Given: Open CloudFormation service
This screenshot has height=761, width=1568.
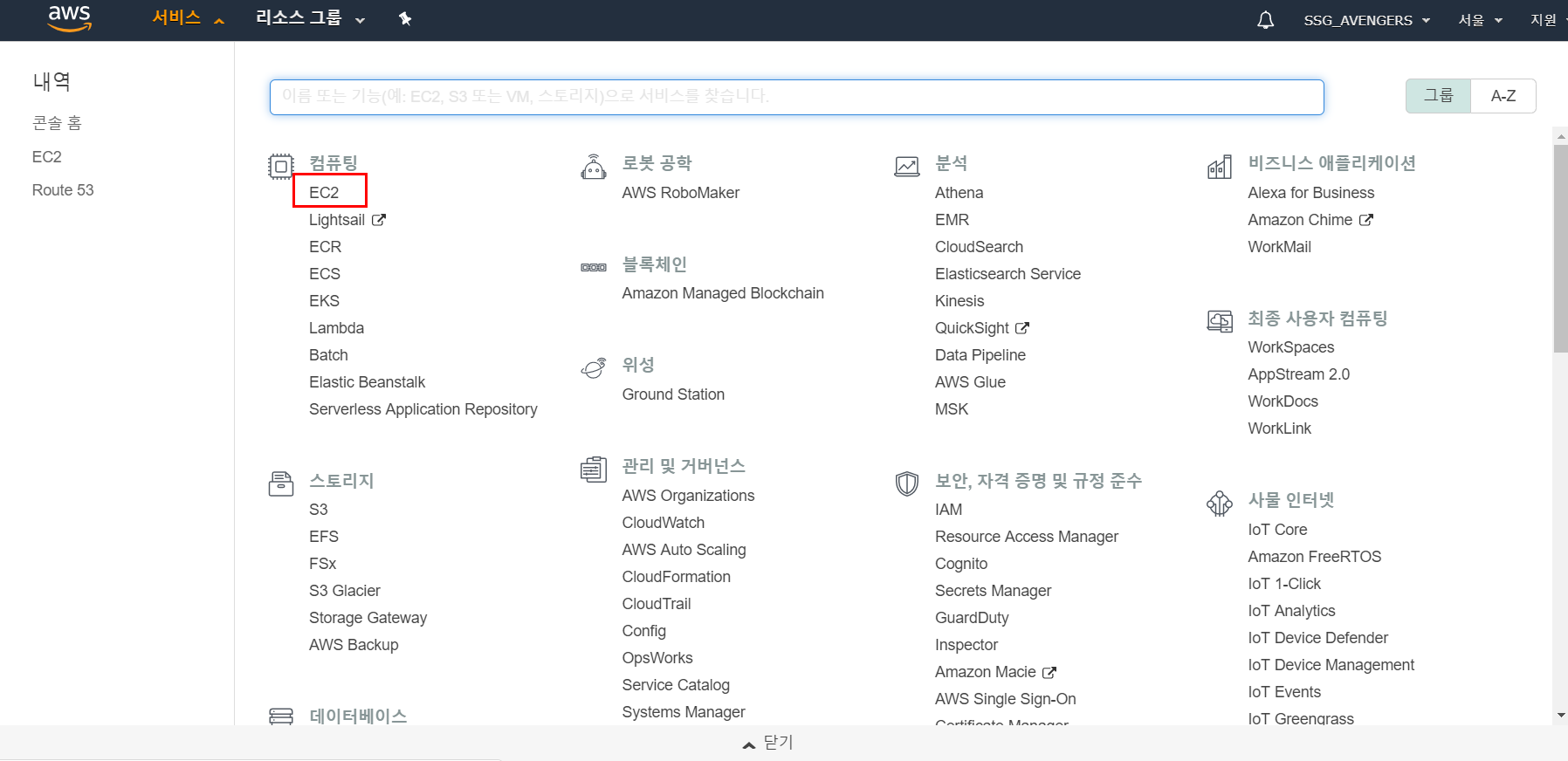Looking at the screenshot, I should tap(676, 577).
